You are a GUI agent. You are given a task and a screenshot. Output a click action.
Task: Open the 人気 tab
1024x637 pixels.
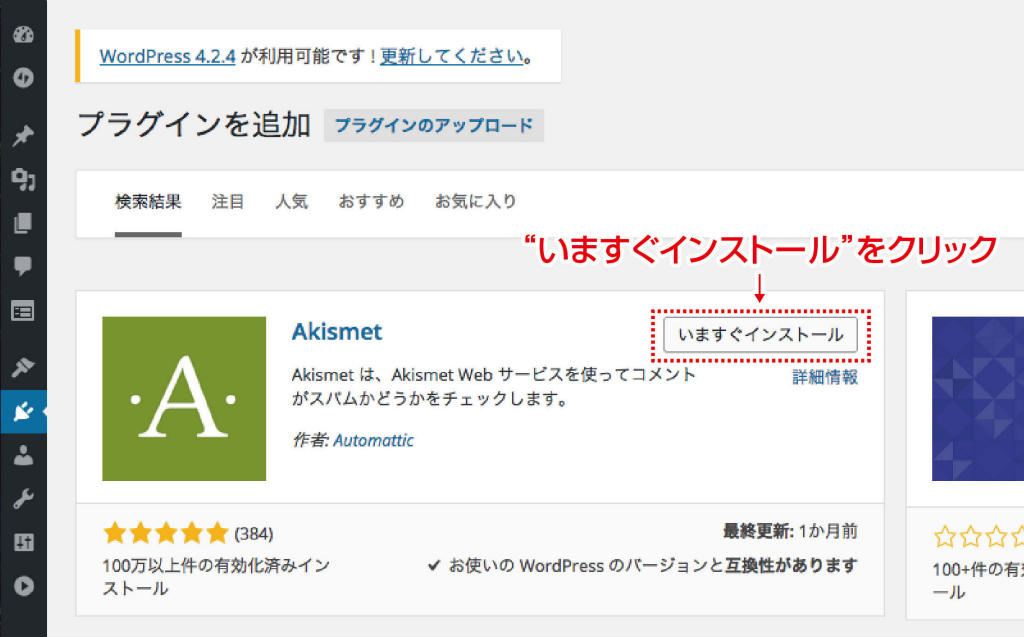point(291,201)
